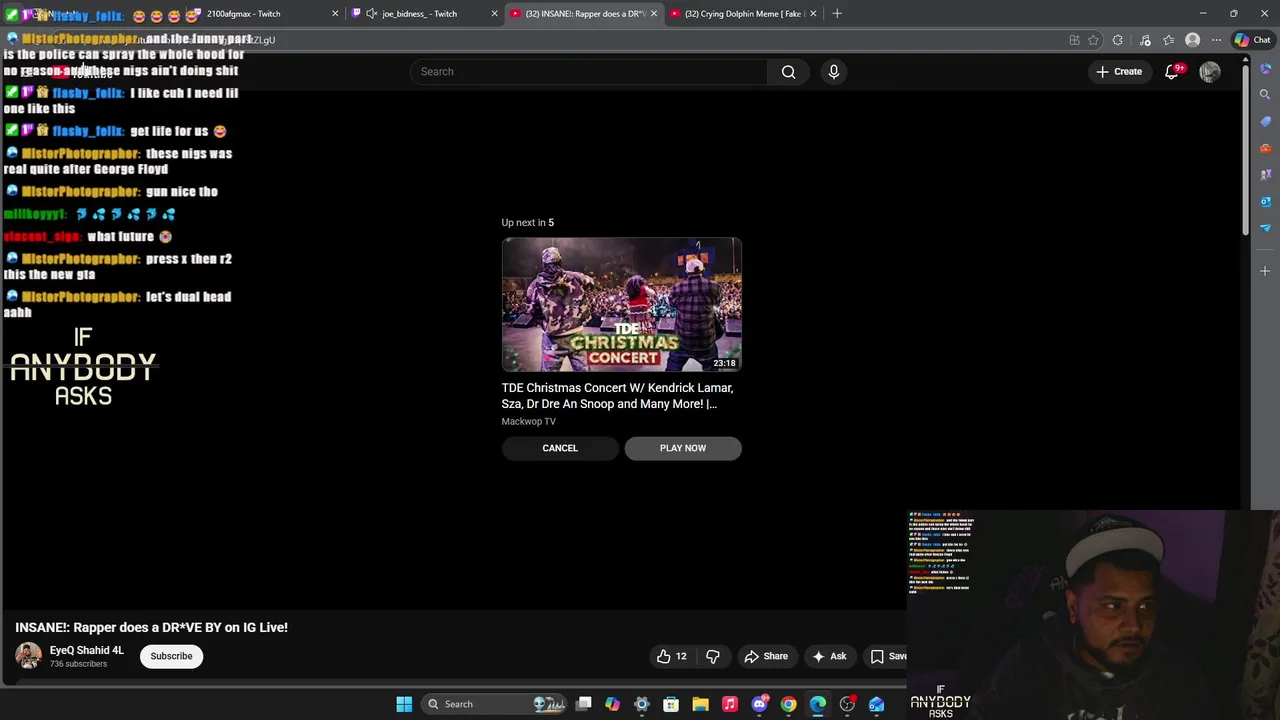Open Edge sidebar Telegram-style send icon

click(1265, 228)
